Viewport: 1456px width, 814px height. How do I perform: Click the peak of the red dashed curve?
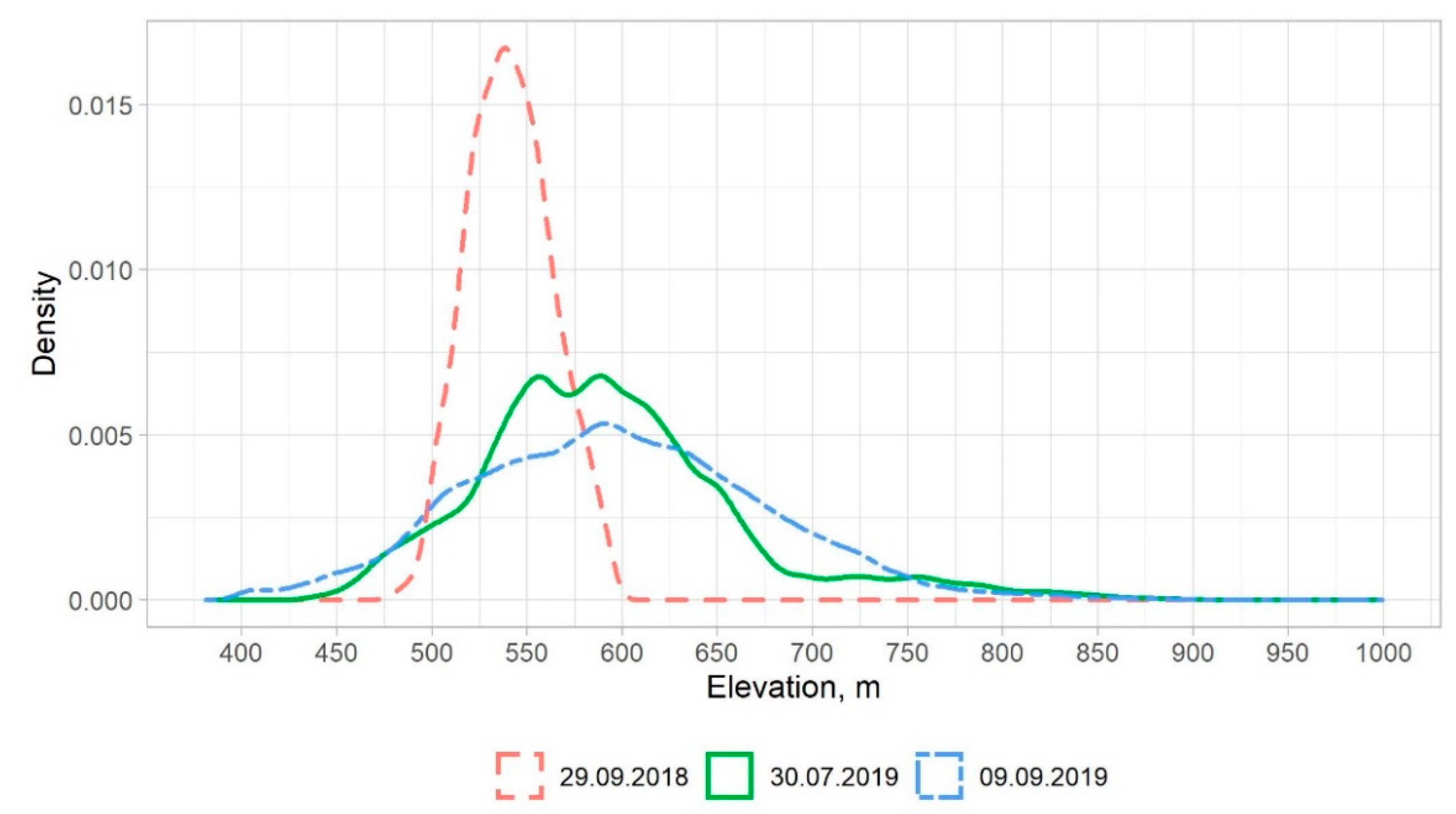click(x=505, y=48)
